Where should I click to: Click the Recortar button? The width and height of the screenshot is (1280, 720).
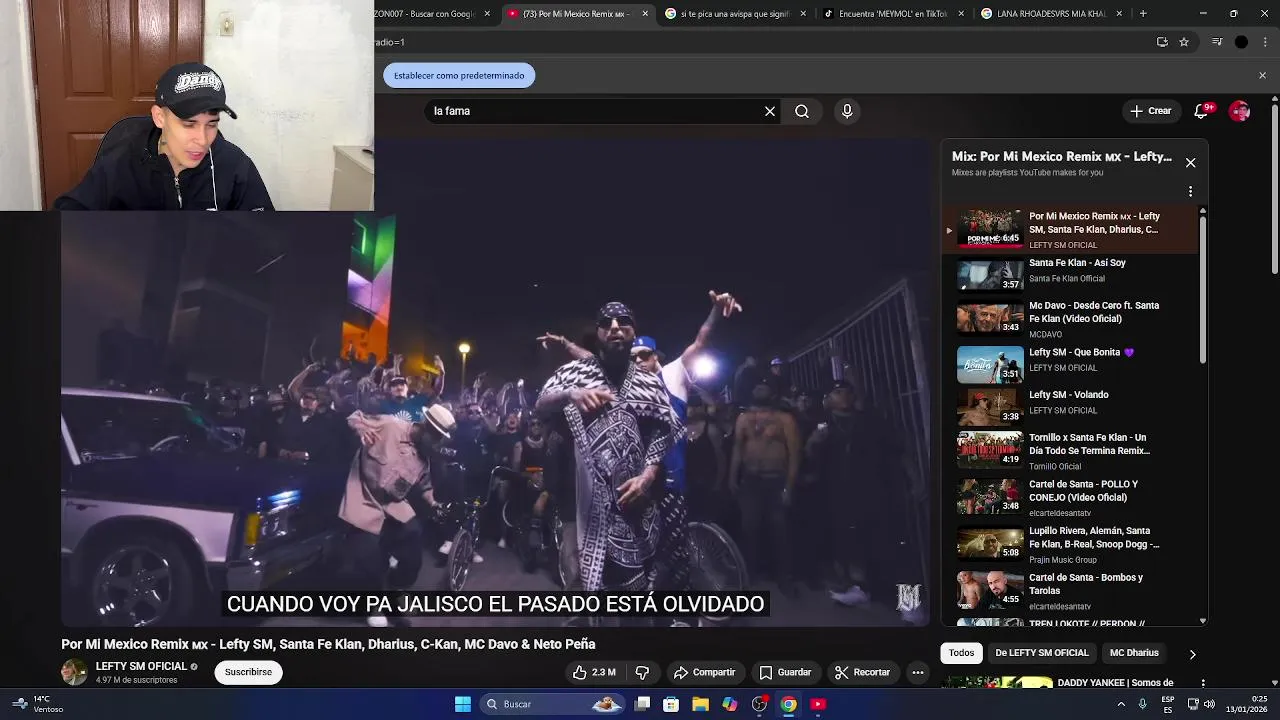pos(862,672)
